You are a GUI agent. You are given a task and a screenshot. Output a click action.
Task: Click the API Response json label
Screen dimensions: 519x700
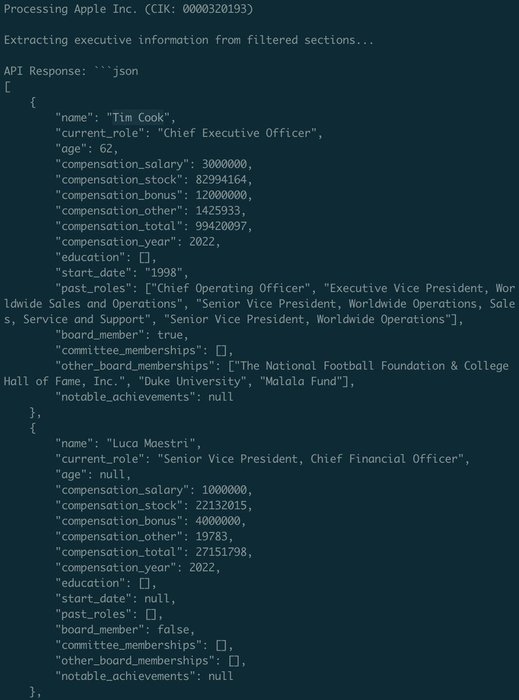point(71,71)
